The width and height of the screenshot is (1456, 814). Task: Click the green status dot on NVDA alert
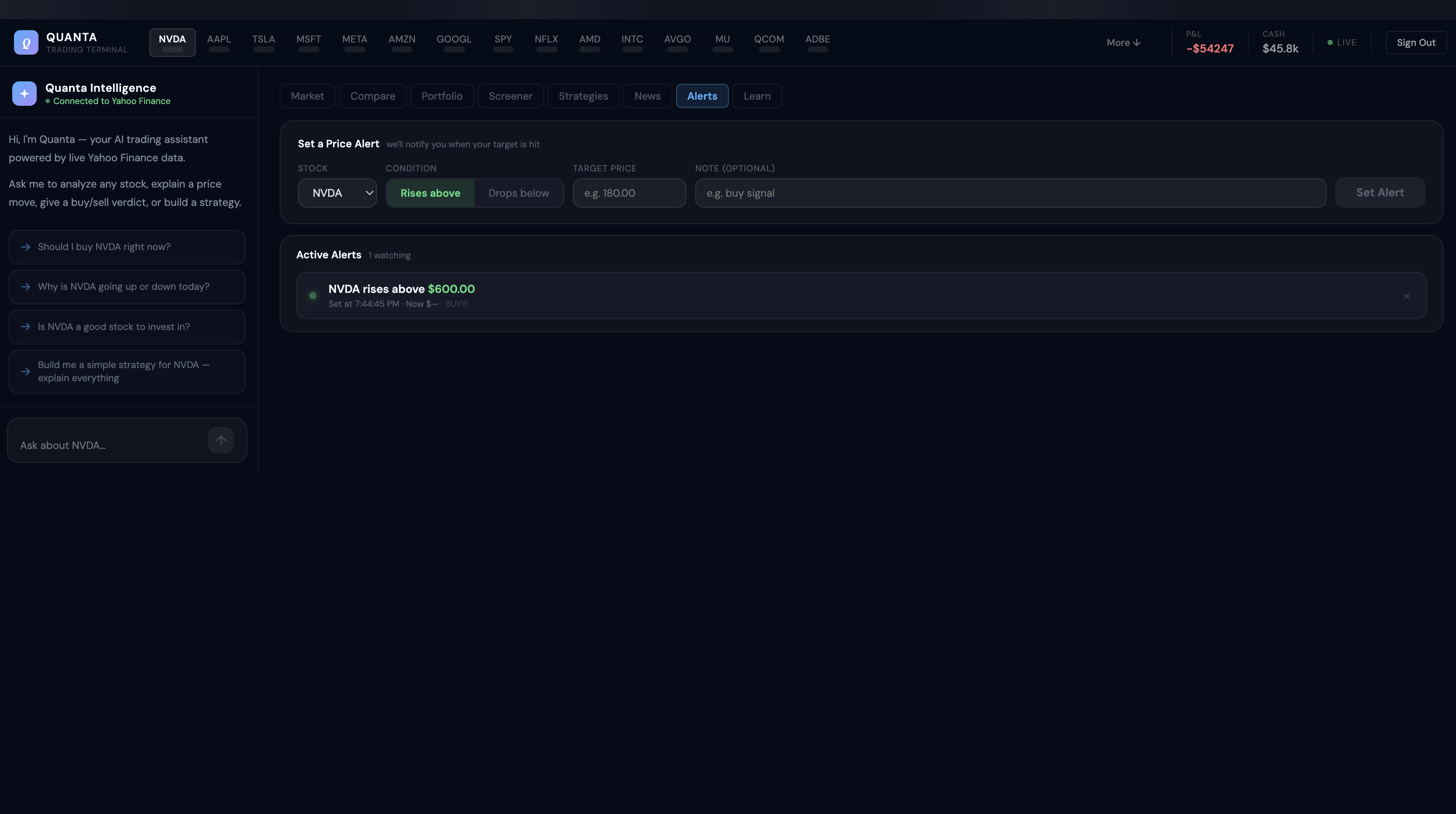click(312, 296)
